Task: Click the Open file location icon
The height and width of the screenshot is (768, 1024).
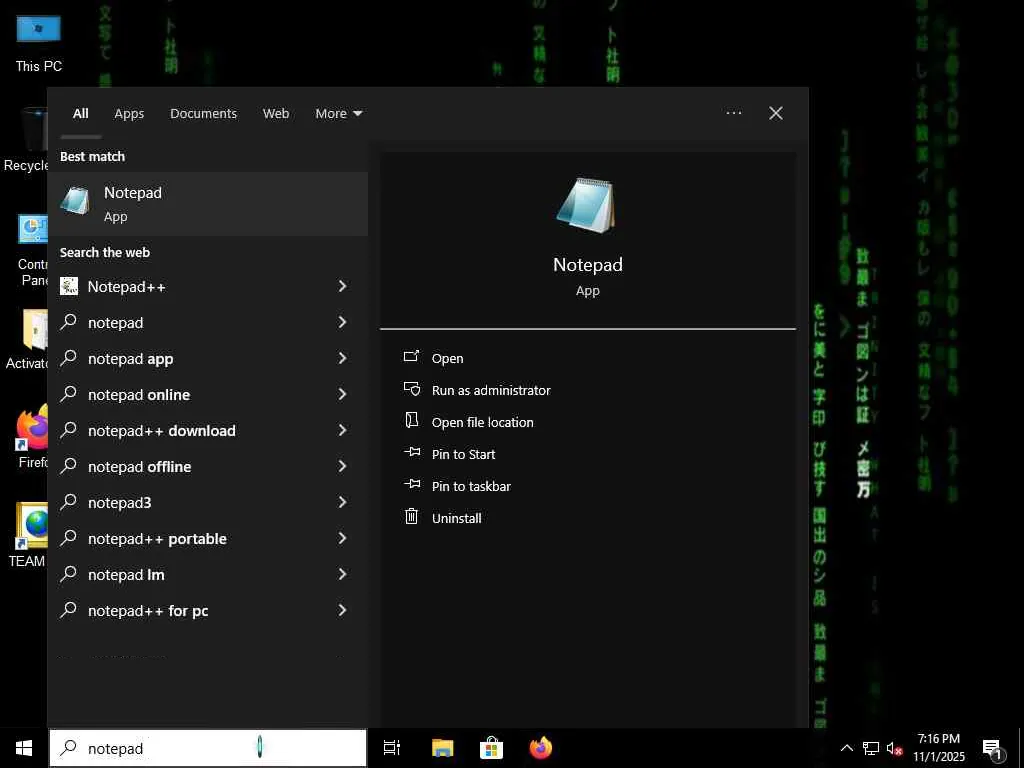Action: tap(411, 421)
